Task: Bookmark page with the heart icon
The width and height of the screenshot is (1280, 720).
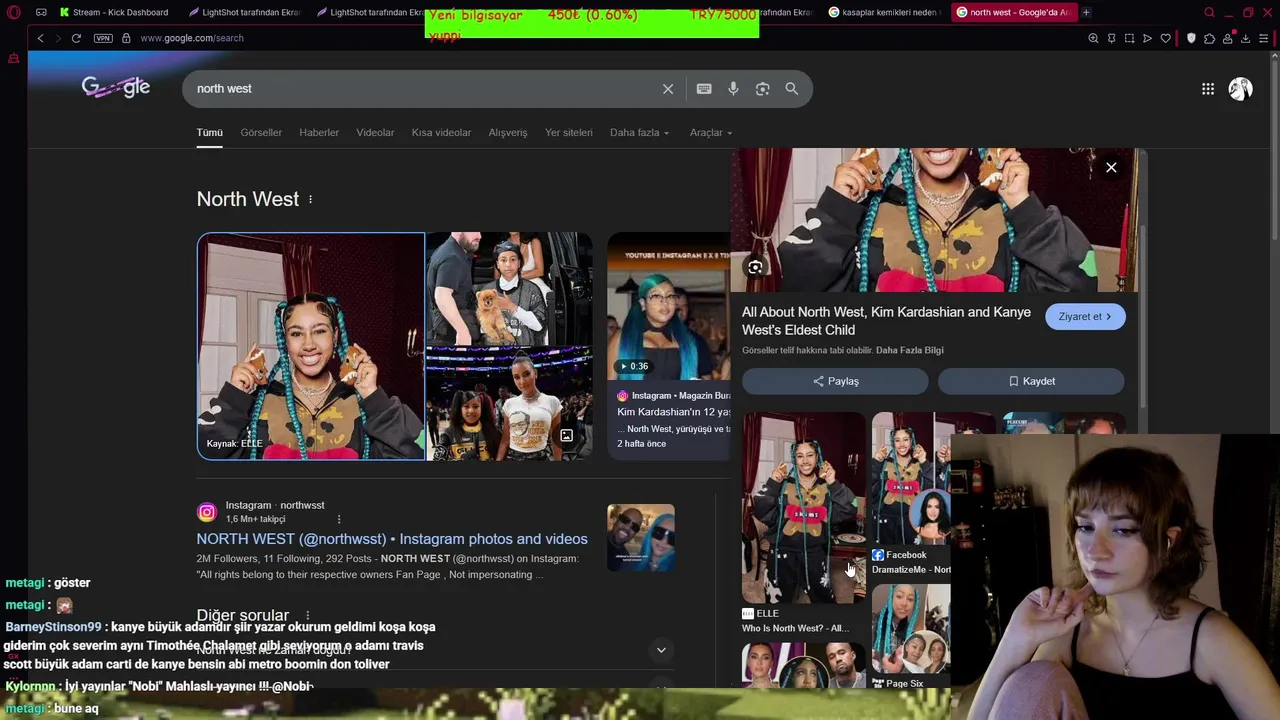Action: click(1165, 38)
